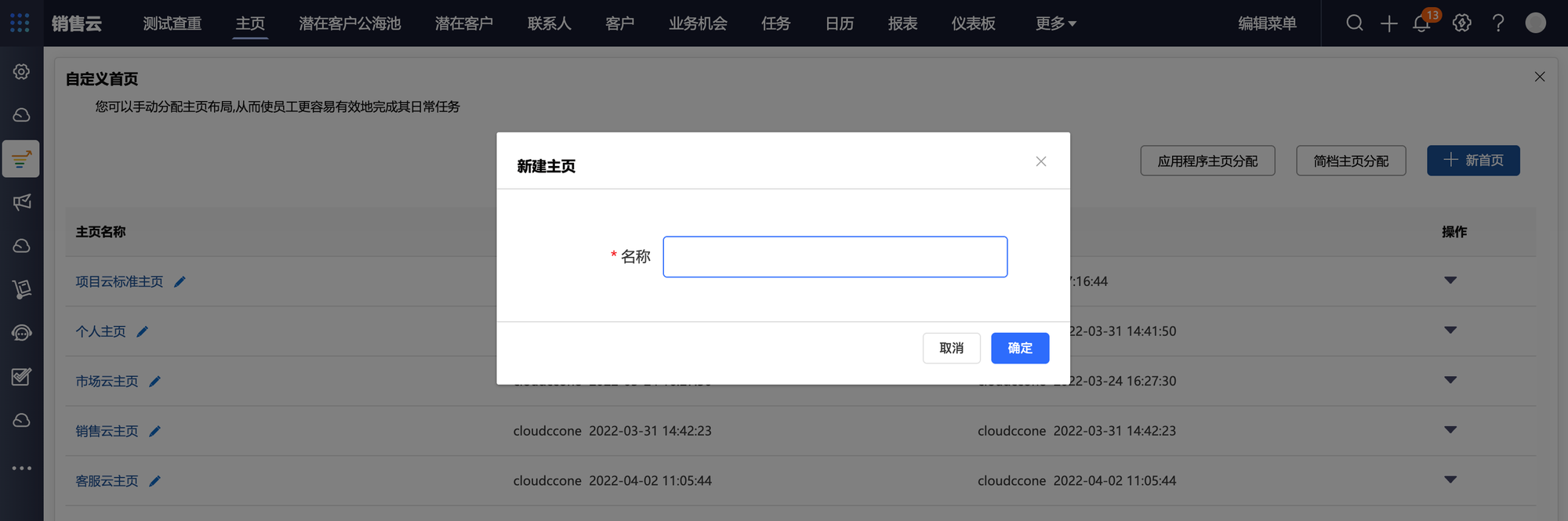Click the 取消 button in dialog
The height and width of the screenshot is (521, 1568).
tap(951, 348)
